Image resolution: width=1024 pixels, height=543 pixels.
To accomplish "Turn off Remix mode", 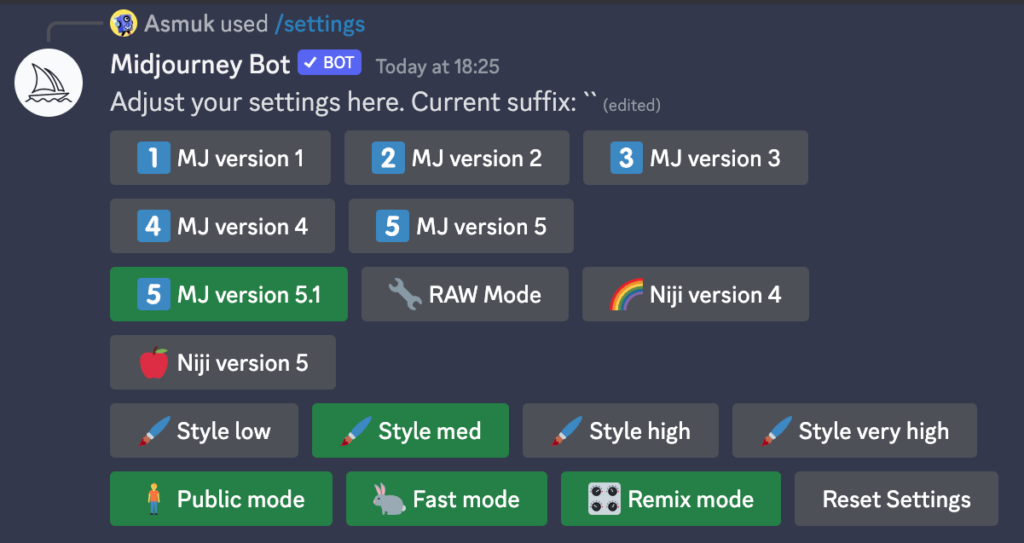I will click(670, 499).
